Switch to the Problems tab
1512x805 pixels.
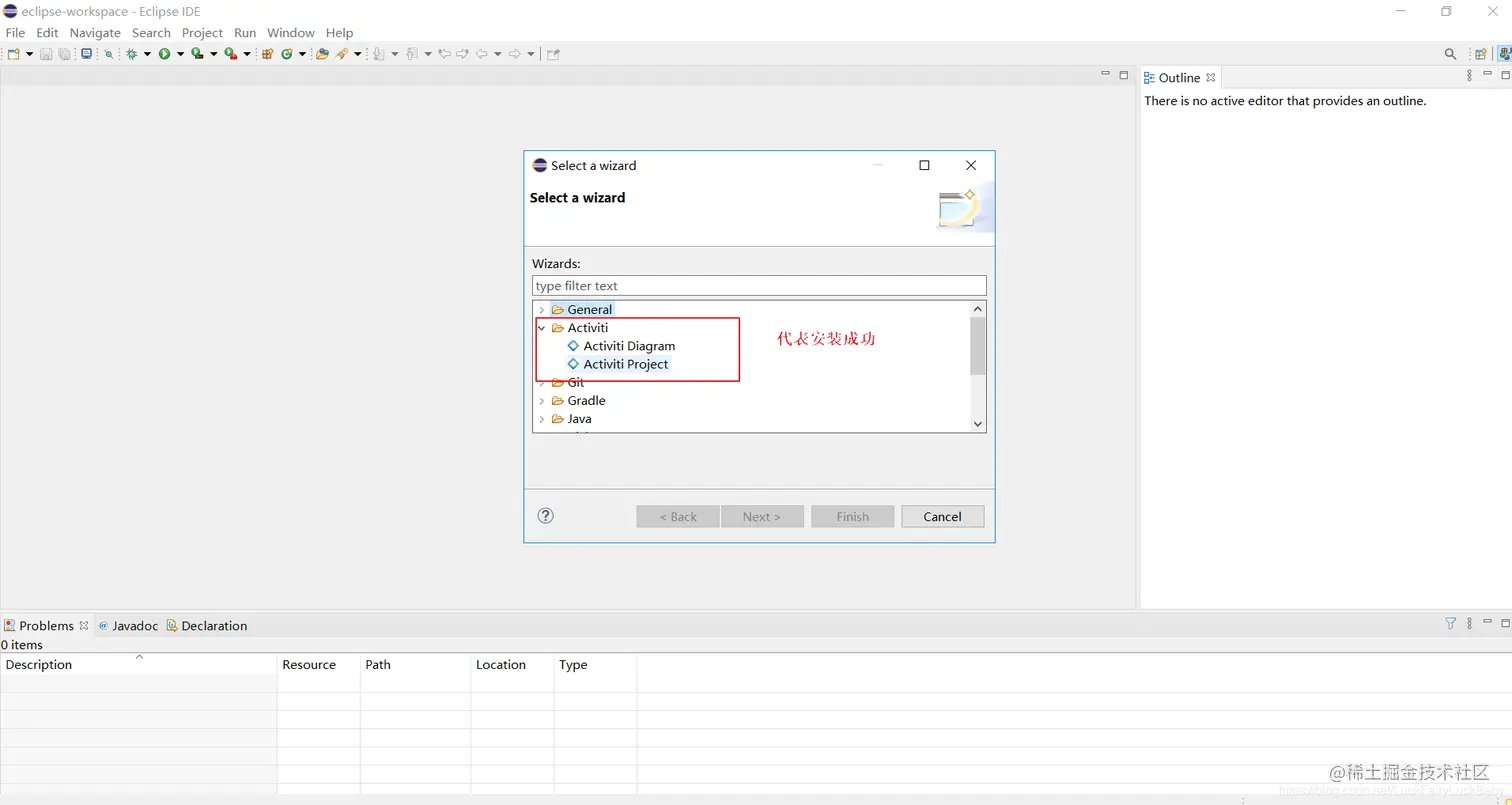pos(46,626)
